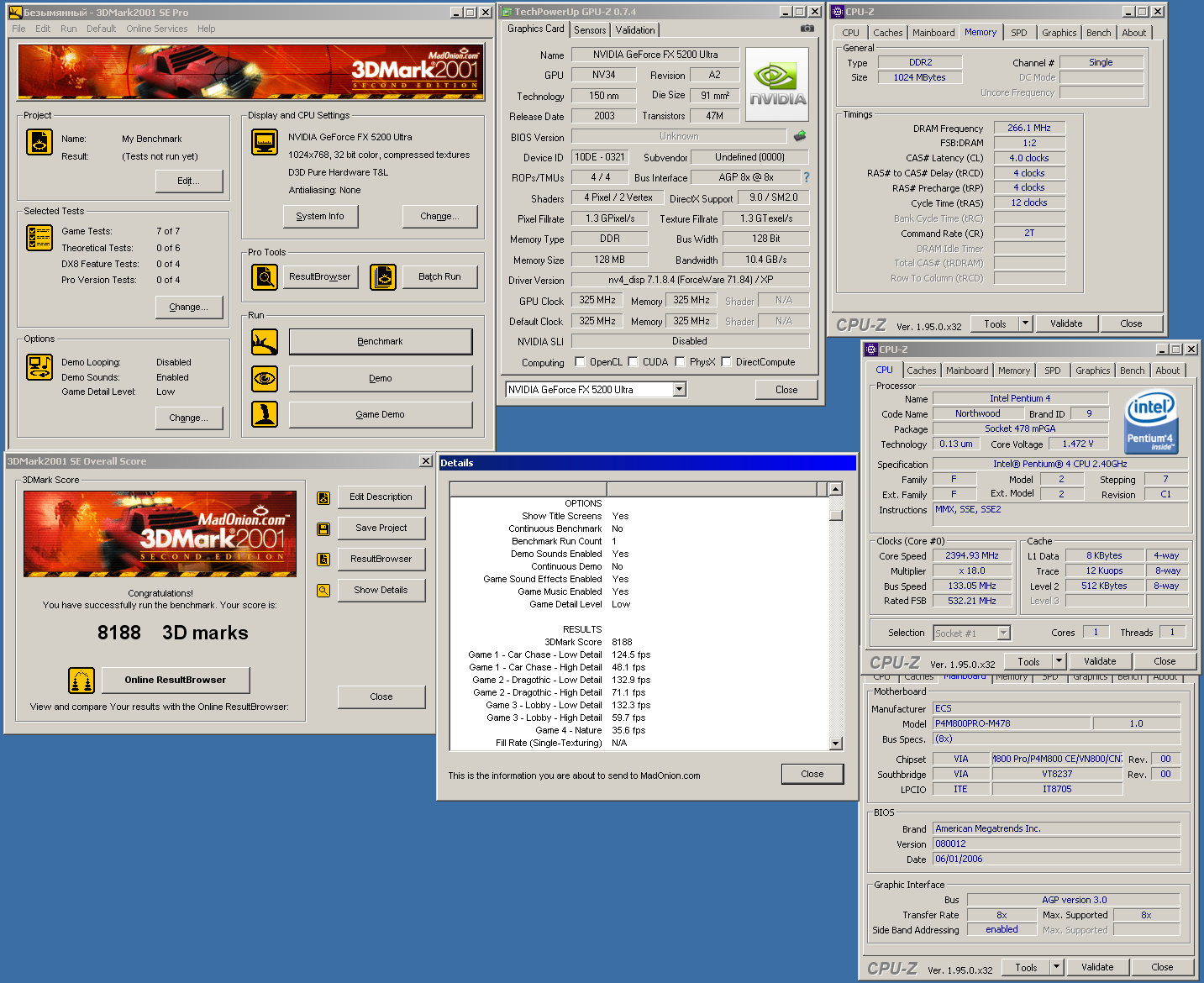
Task: Open the Online Services menu
Action: click(x=157, y=29)
